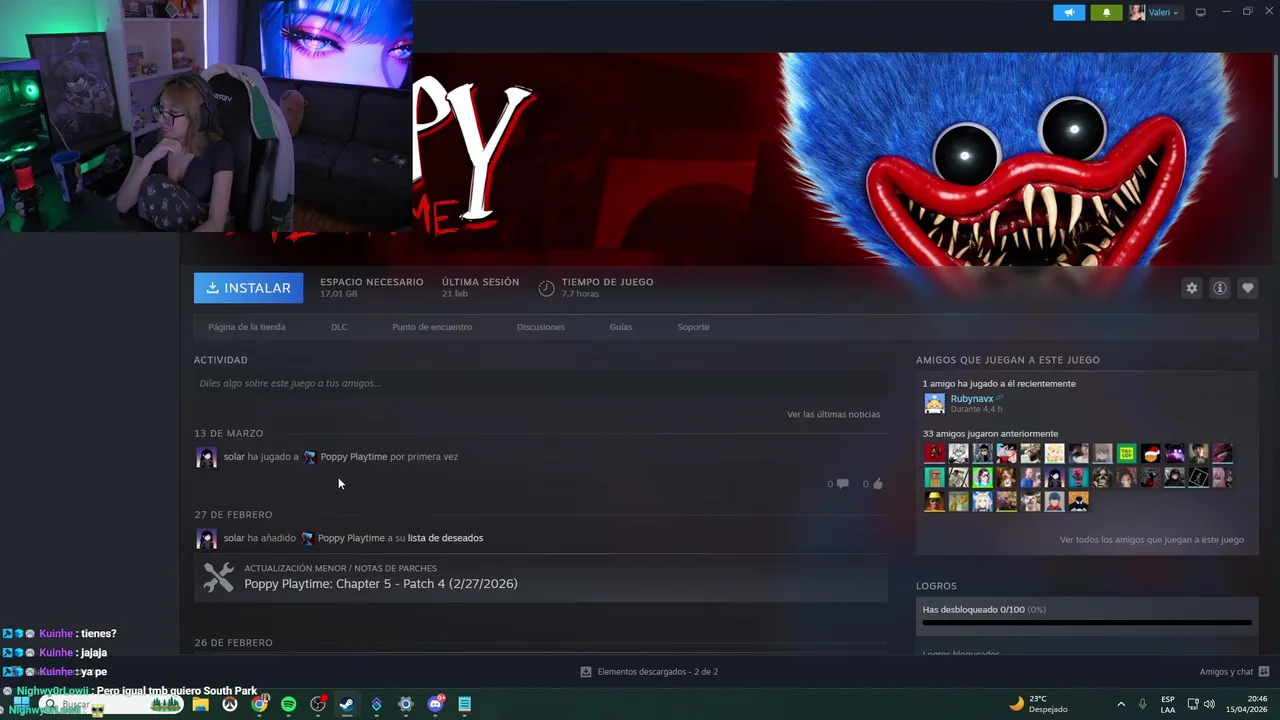Image resolution: width=1280 pixels, height=720 pixels.
Task: Open the DLC tab
Action: [x=339, y=327]
